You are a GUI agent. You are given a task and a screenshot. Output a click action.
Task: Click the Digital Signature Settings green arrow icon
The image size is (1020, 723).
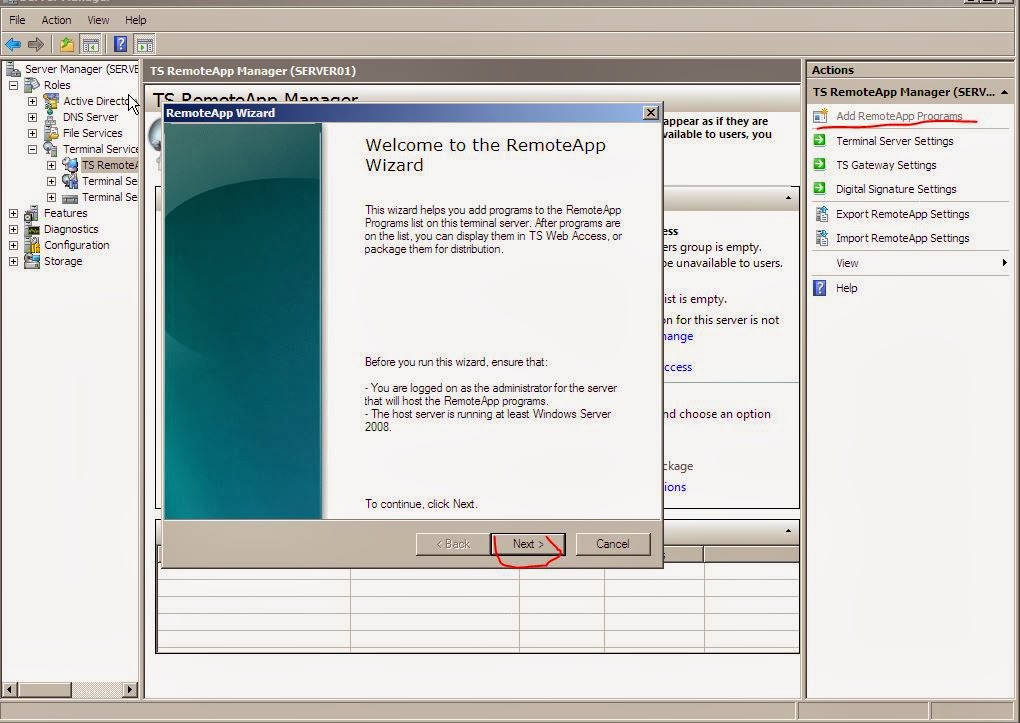click(x=820, y=189)
